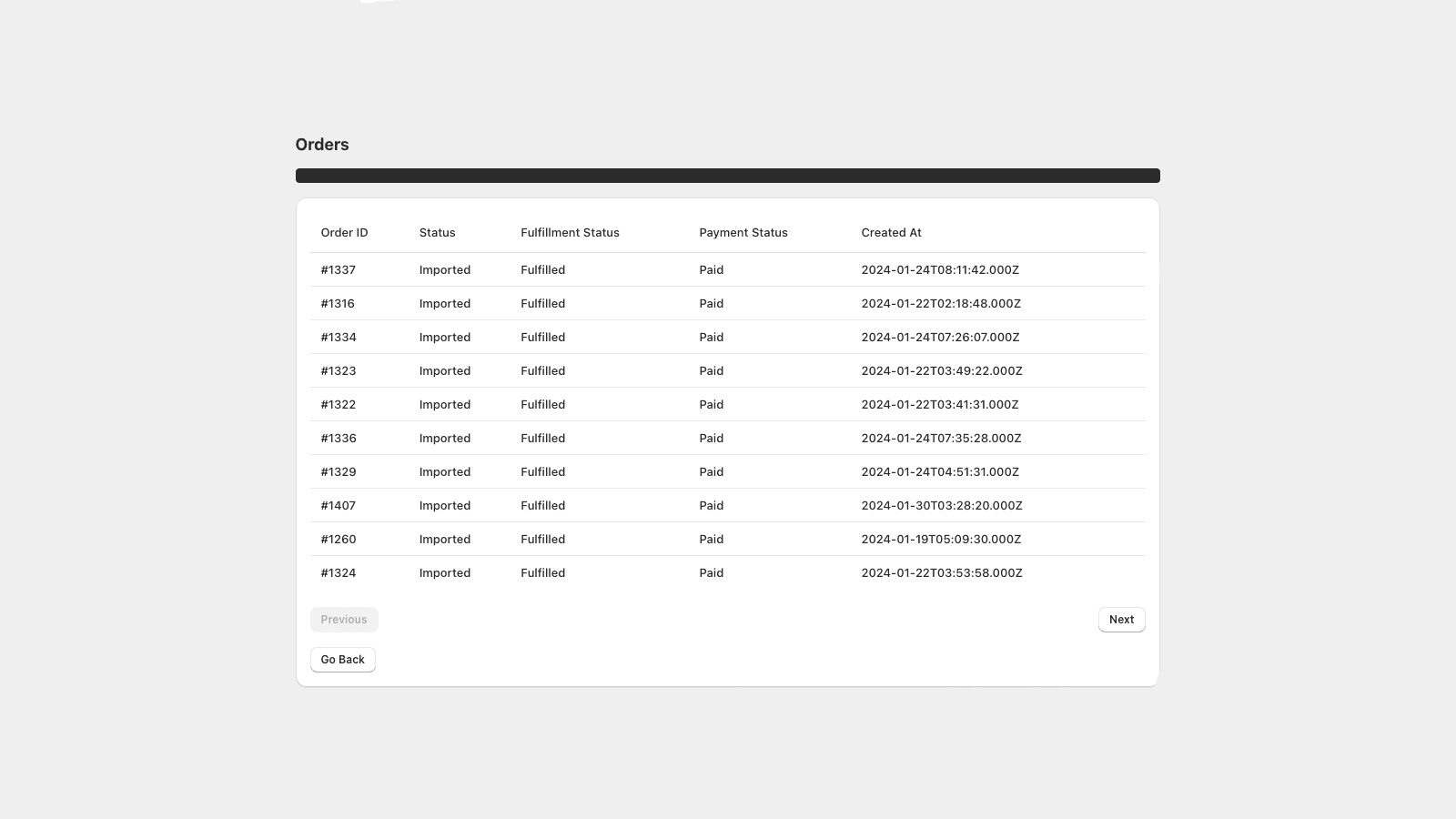Select the Fulfillment Status column header

point(570,232)
